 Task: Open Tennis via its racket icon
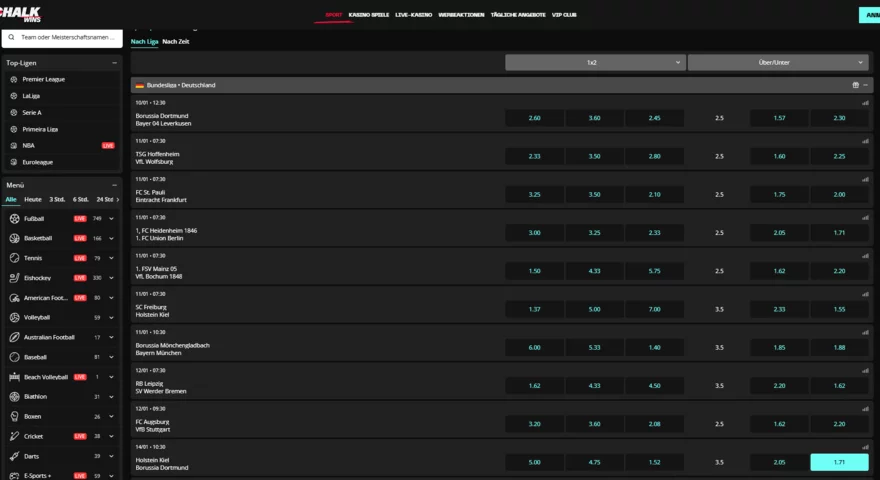tap(15, 258)
